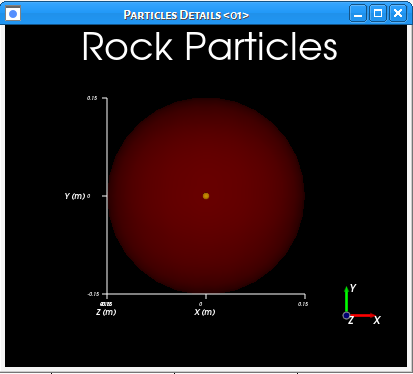The image size is (413, 374).
Task: Click the blue Z axis dot
Action: (346, 315)
